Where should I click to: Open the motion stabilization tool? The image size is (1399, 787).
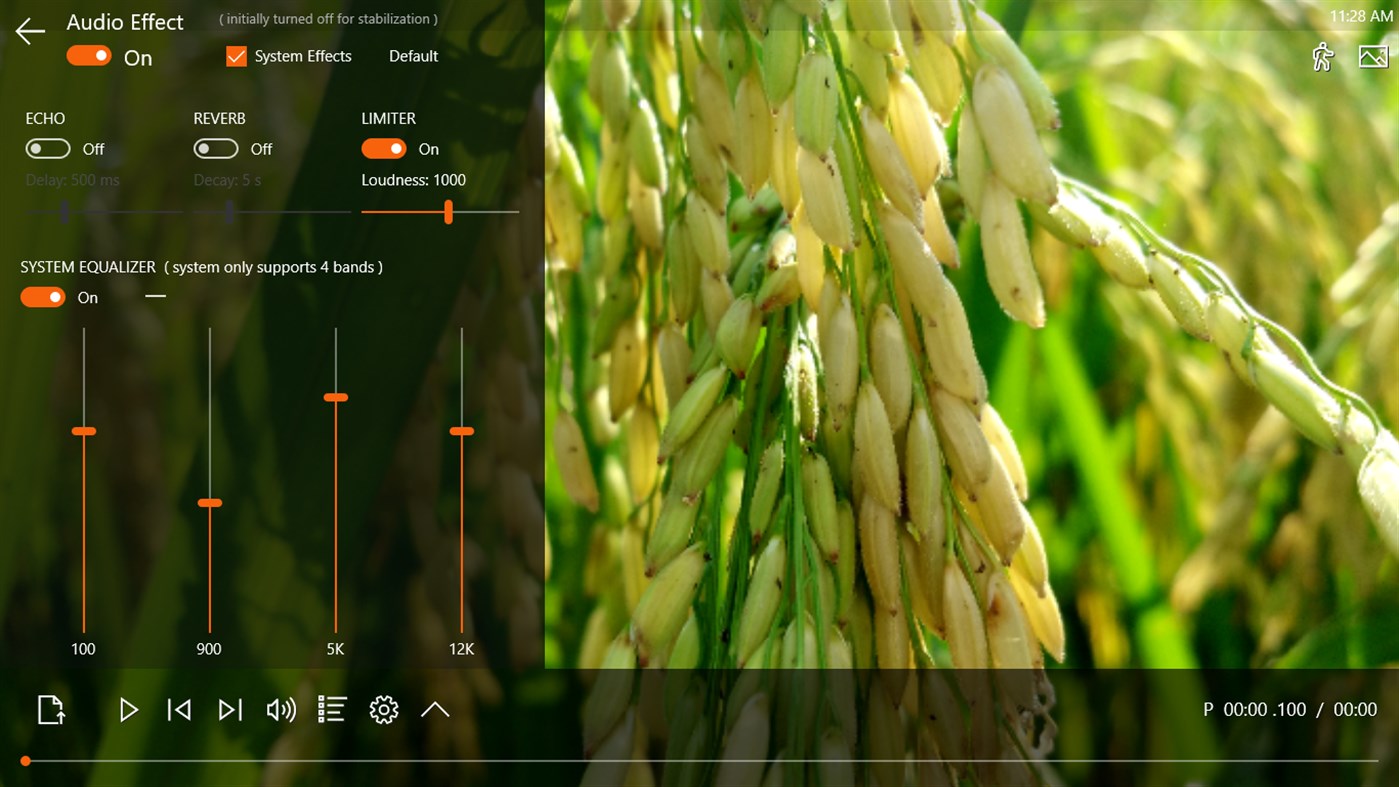(1322, 57)
